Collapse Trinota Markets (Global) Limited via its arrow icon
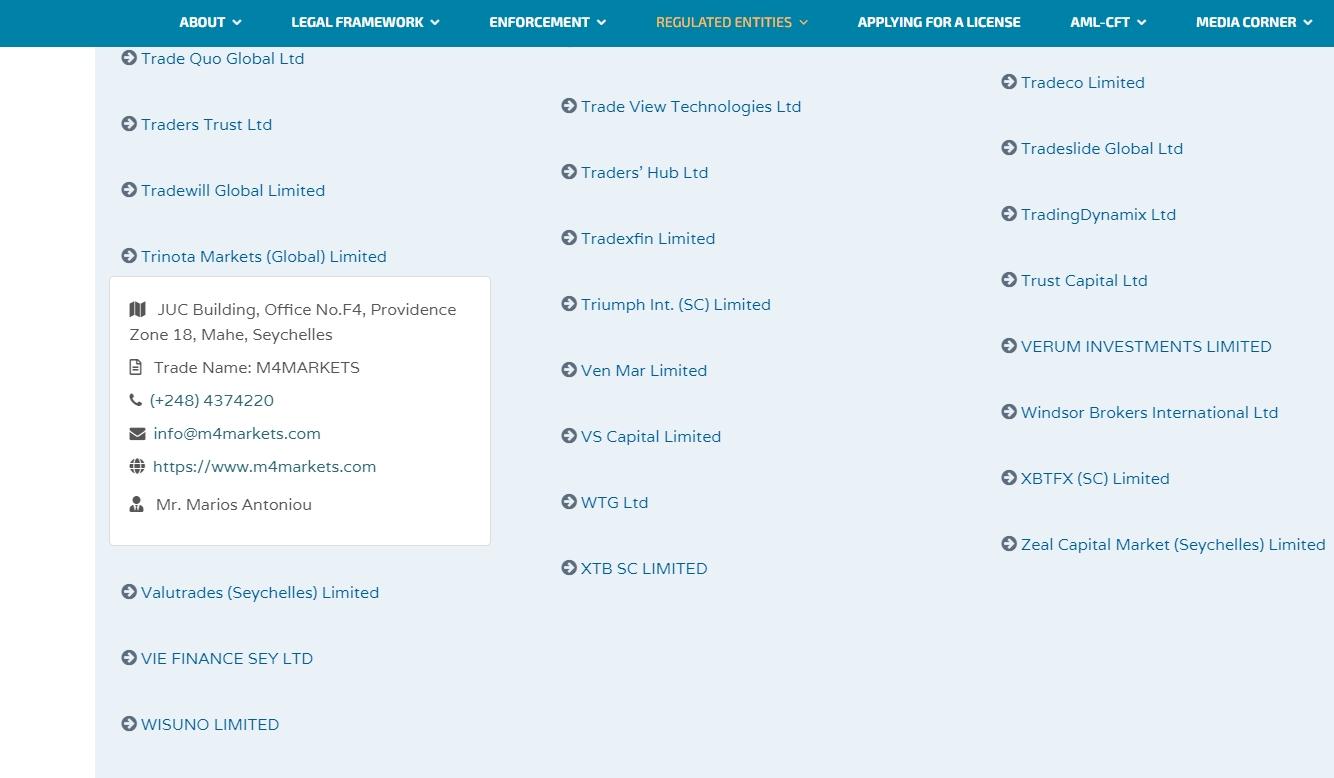Screen dimensions: 1334x778 click(x=129, y=256)
